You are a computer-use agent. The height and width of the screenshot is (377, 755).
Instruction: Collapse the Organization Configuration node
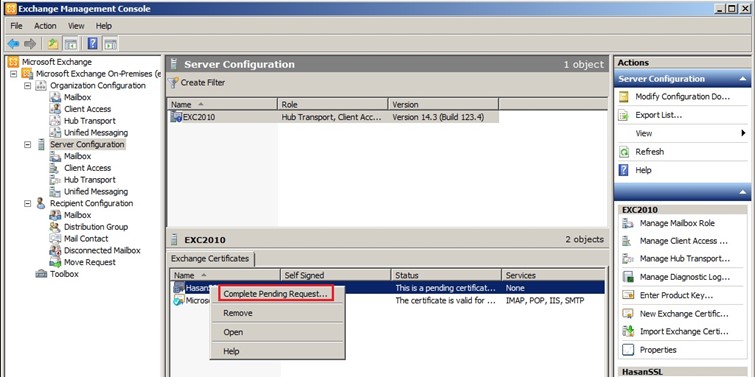click(27, 86)
